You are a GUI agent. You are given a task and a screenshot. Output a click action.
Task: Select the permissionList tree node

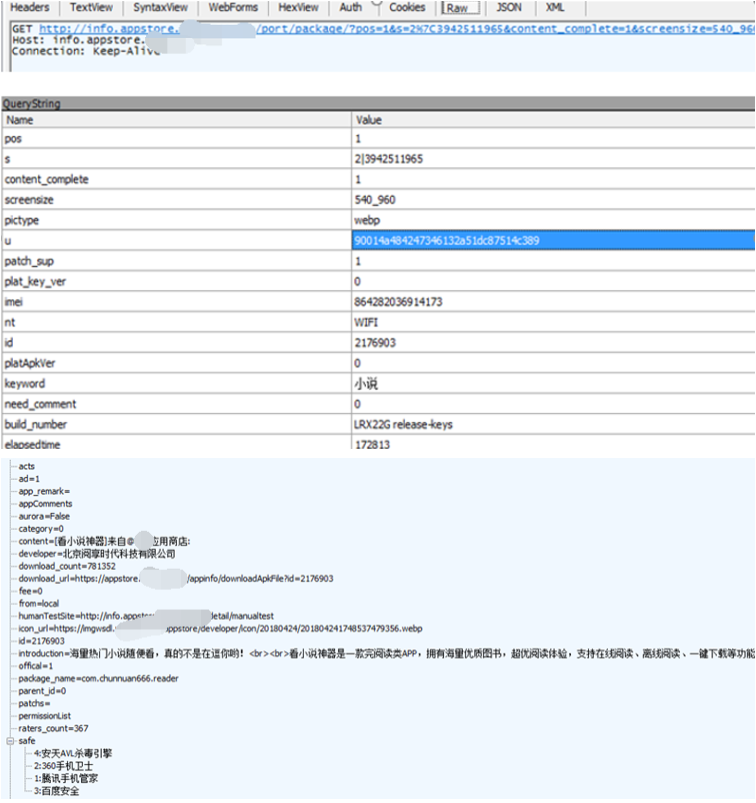point(45,716)
